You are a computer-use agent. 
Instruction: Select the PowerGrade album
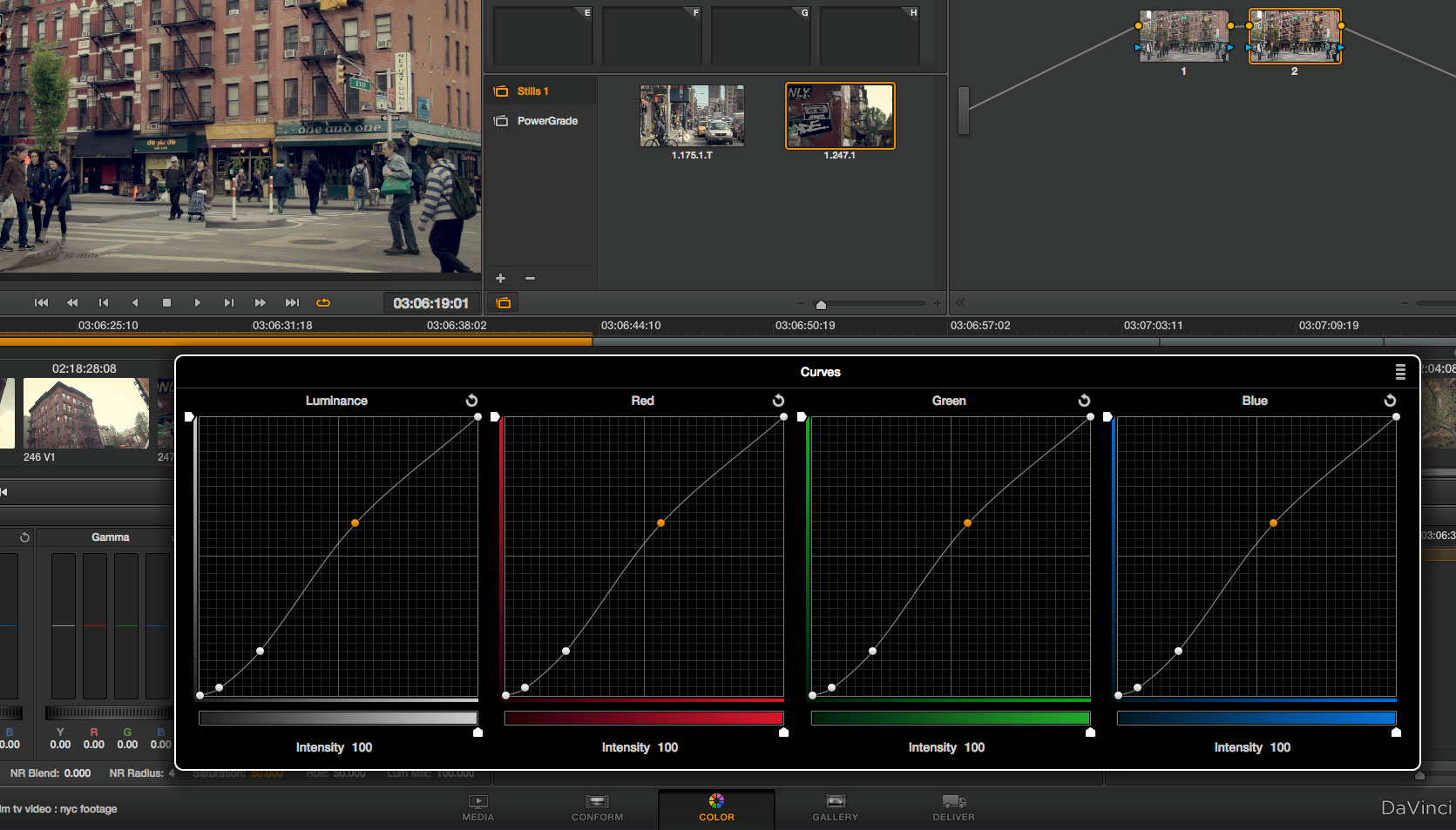[547, 120]
